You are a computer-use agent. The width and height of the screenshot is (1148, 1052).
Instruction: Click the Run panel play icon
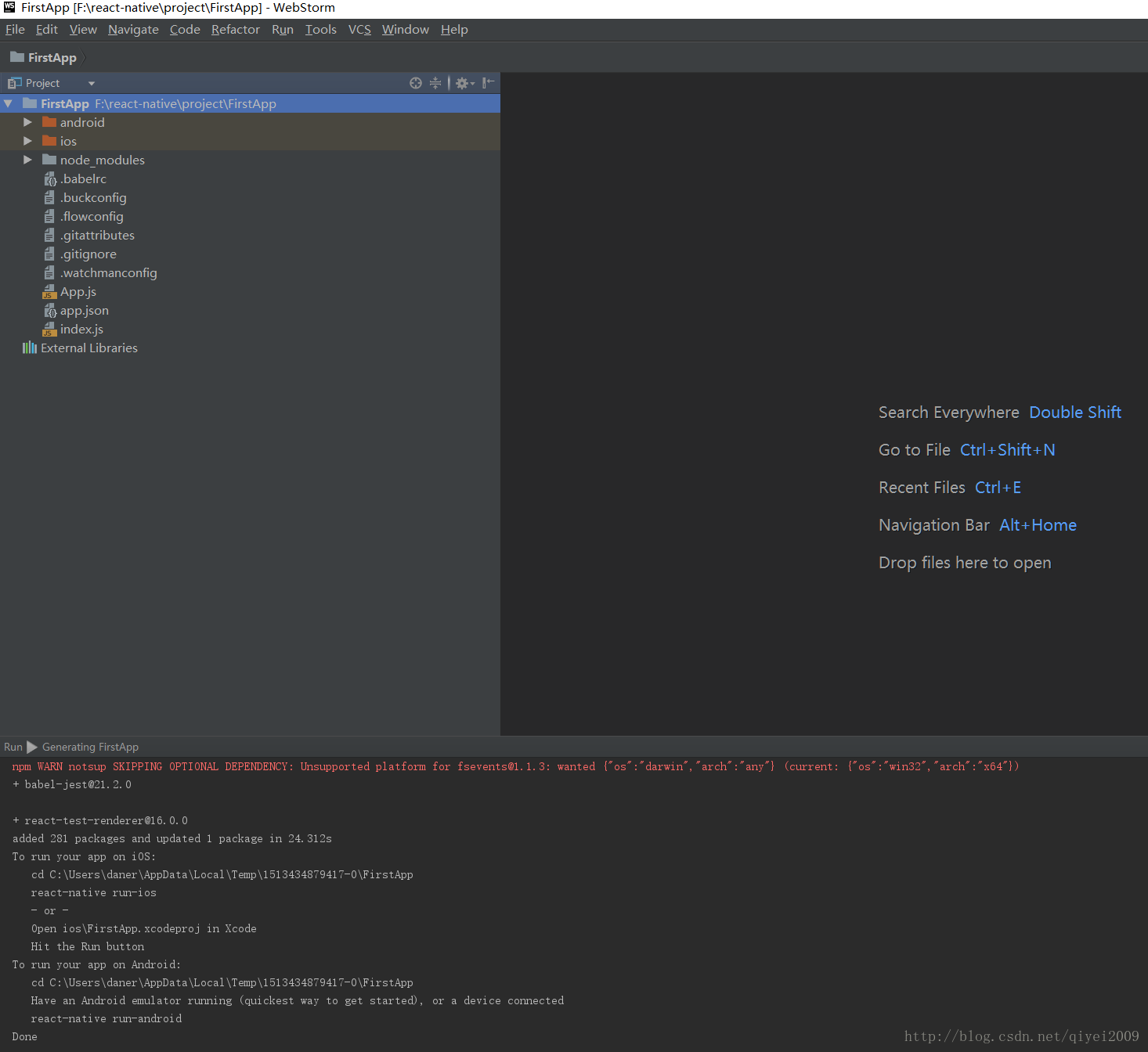(x=32, y=747)
